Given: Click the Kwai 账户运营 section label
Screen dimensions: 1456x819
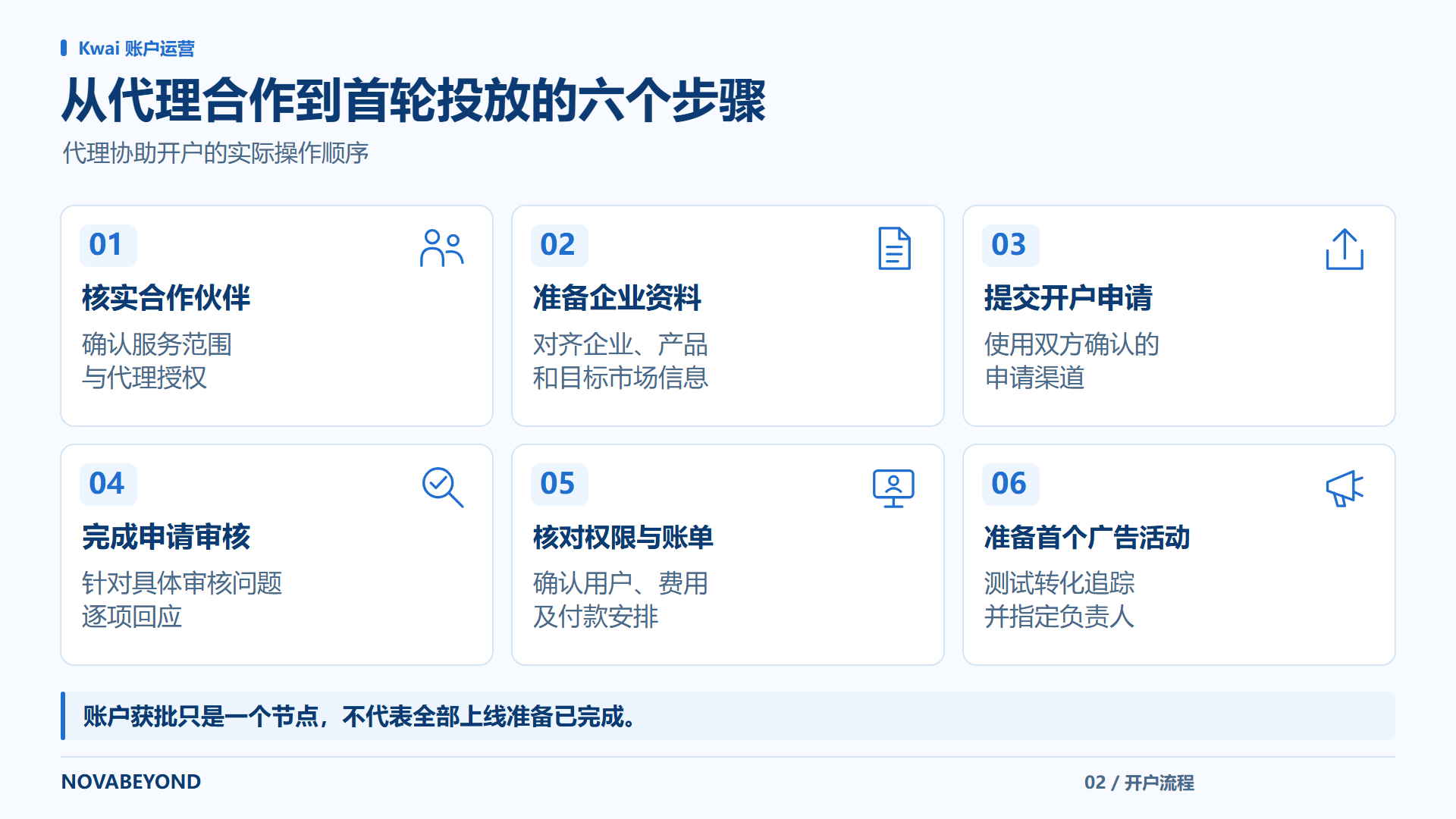Looking at the screenshot, I should [136, 49].
